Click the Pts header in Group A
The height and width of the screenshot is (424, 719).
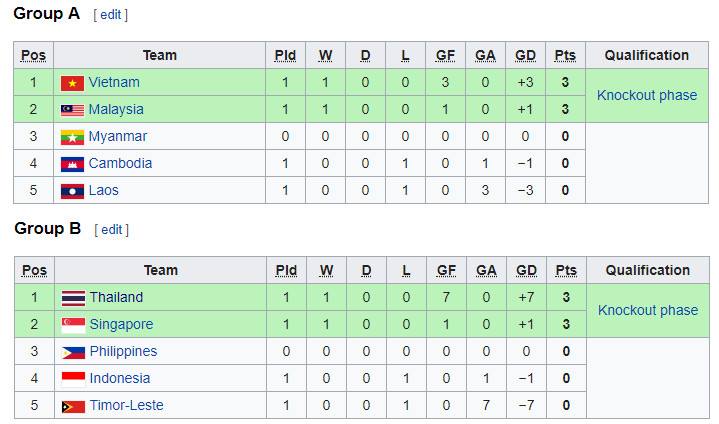coord(565,55)
